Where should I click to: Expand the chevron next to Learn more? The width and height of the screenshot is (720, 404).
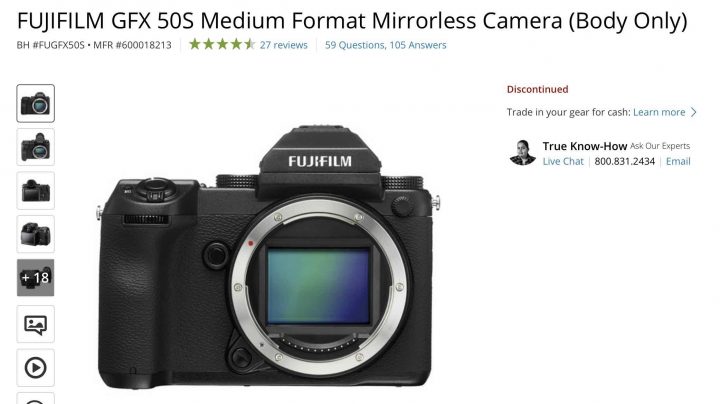pyautogui.click(x=693, y=112)
